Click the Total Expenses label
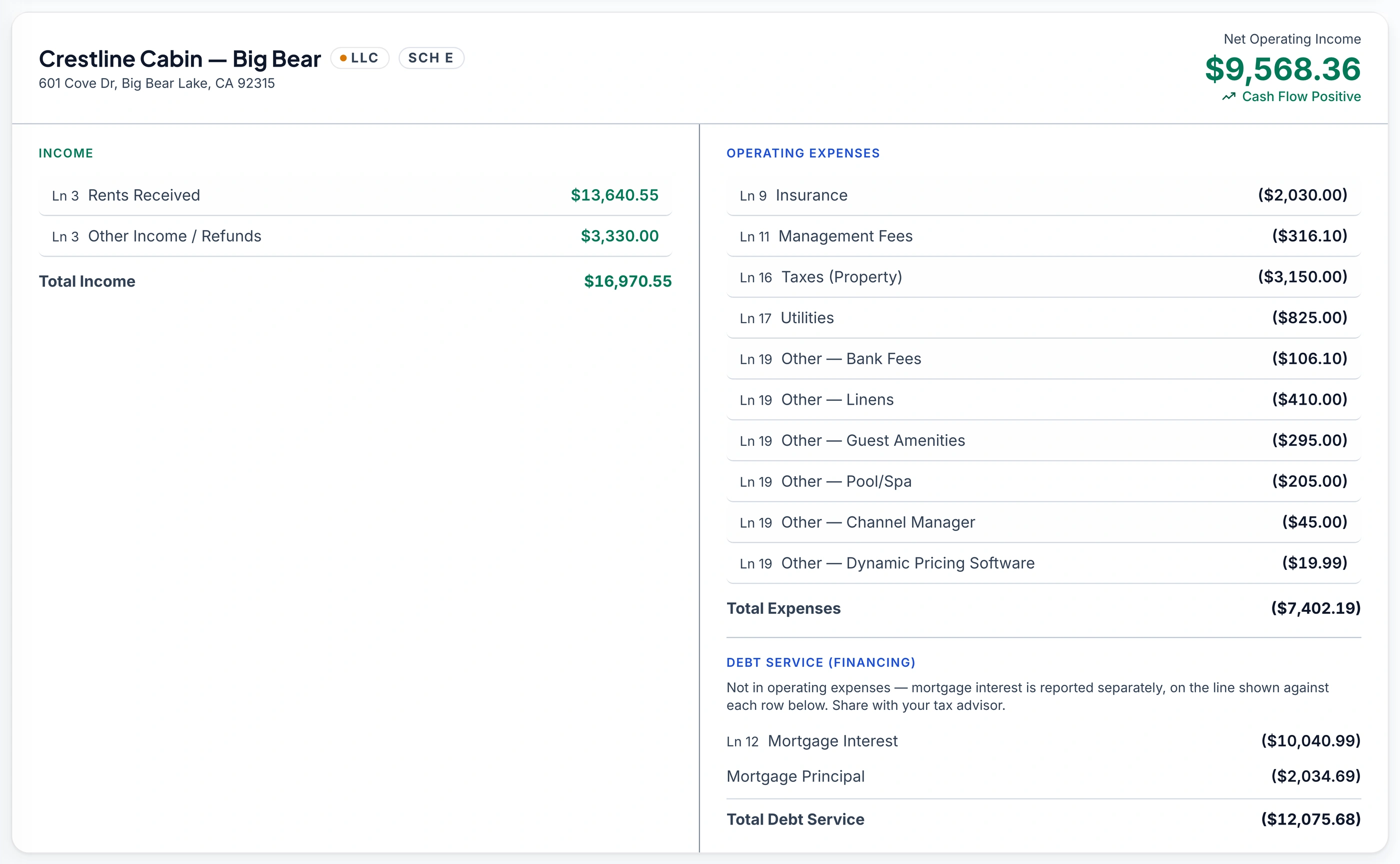 click(x=783, y=608)
